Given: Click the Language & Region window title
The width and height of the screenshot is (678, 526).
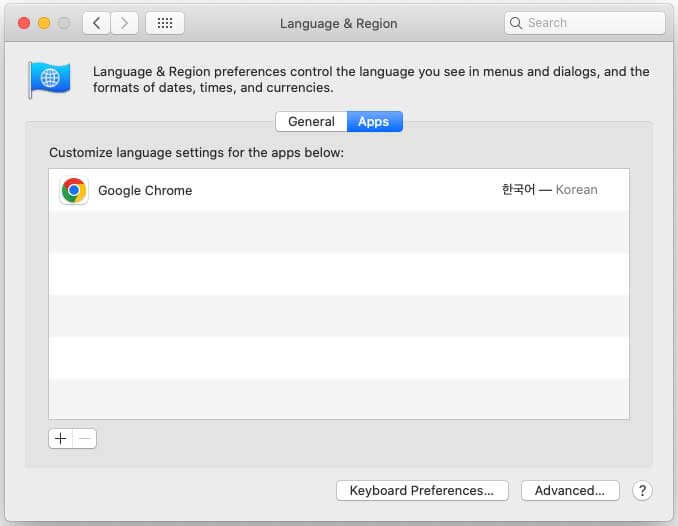Looking at the screenshot, I should click(339, 23).
